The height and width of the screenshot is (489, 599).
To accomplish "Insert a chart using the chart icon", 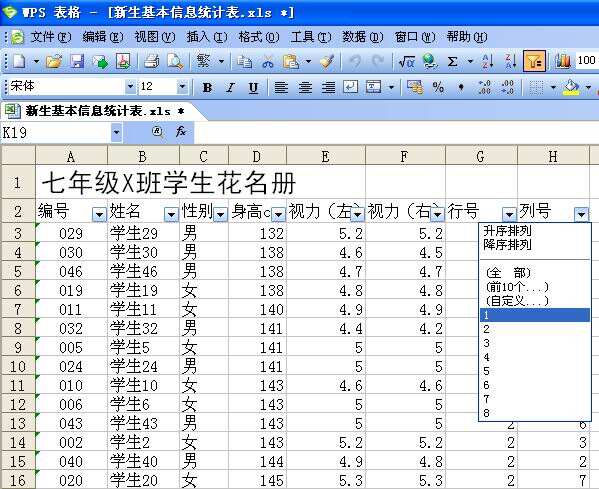I will 562,61.
